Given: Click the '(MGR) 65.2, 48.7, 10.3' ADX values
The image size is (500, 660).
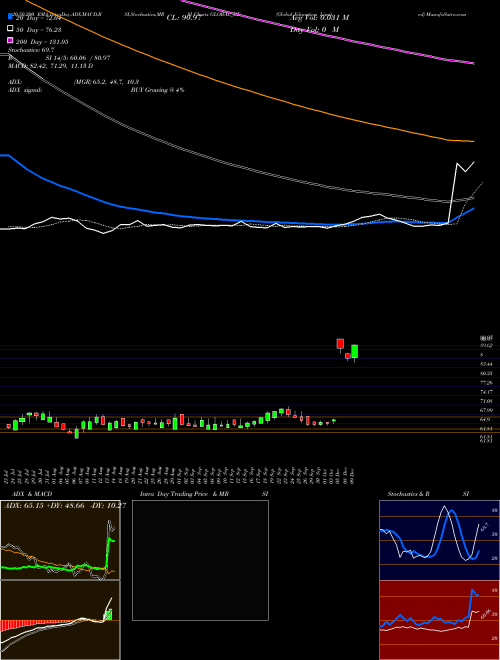Looking at the screenshot, I should pyautogui.click(x=106, y=82).
